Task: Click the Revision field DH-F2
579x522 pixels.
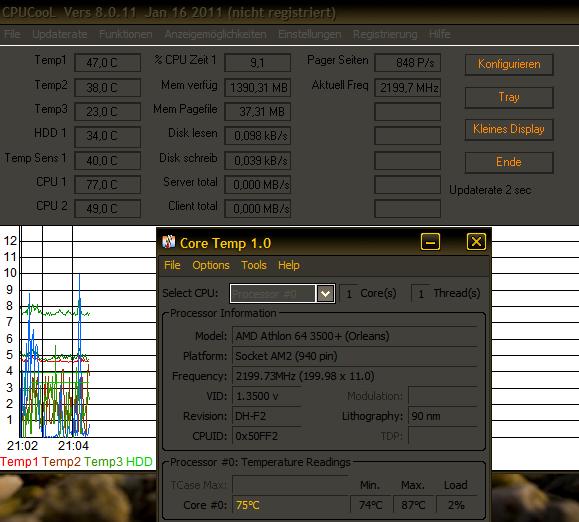Action: 267,416
